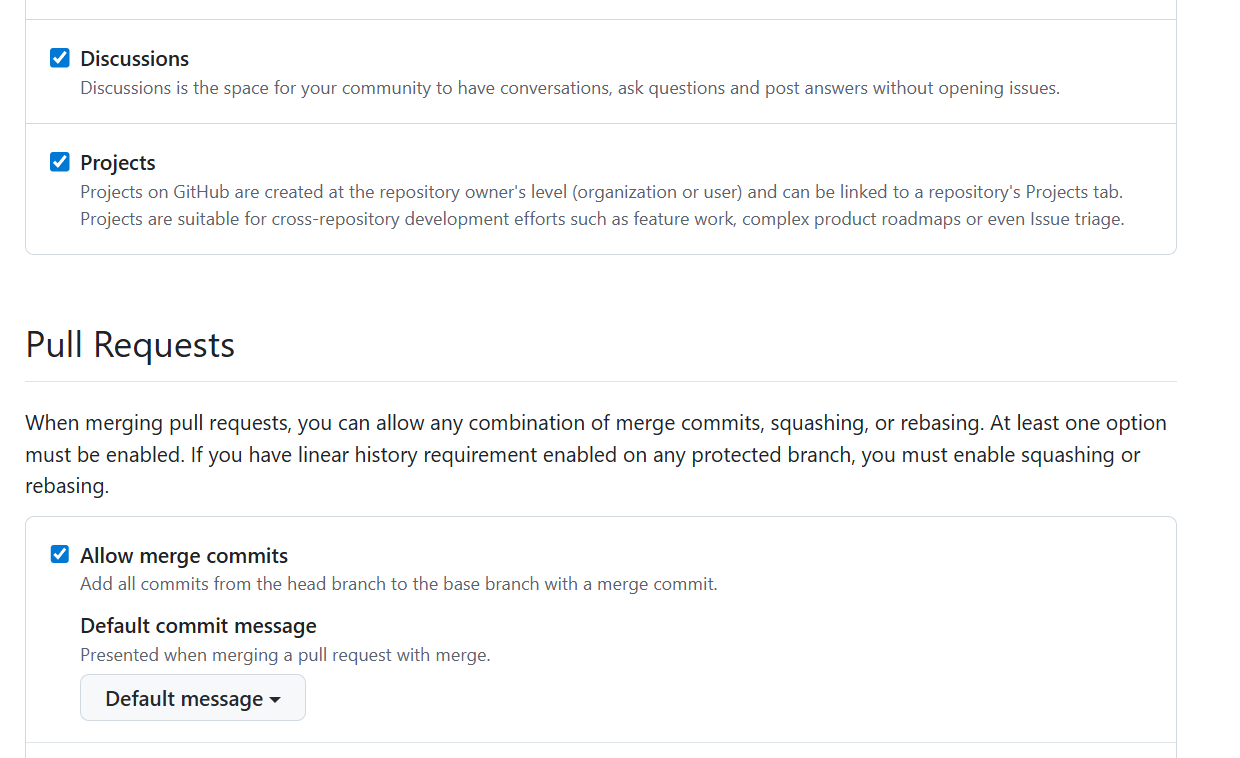
Task: Click the words 'Default message' inside the dropdown button
Action: coord(184,699)
